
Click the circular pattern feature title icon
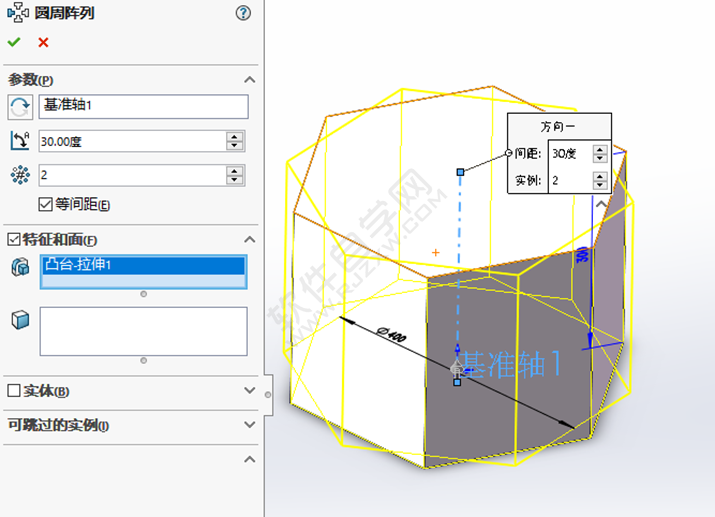[18, 12]
